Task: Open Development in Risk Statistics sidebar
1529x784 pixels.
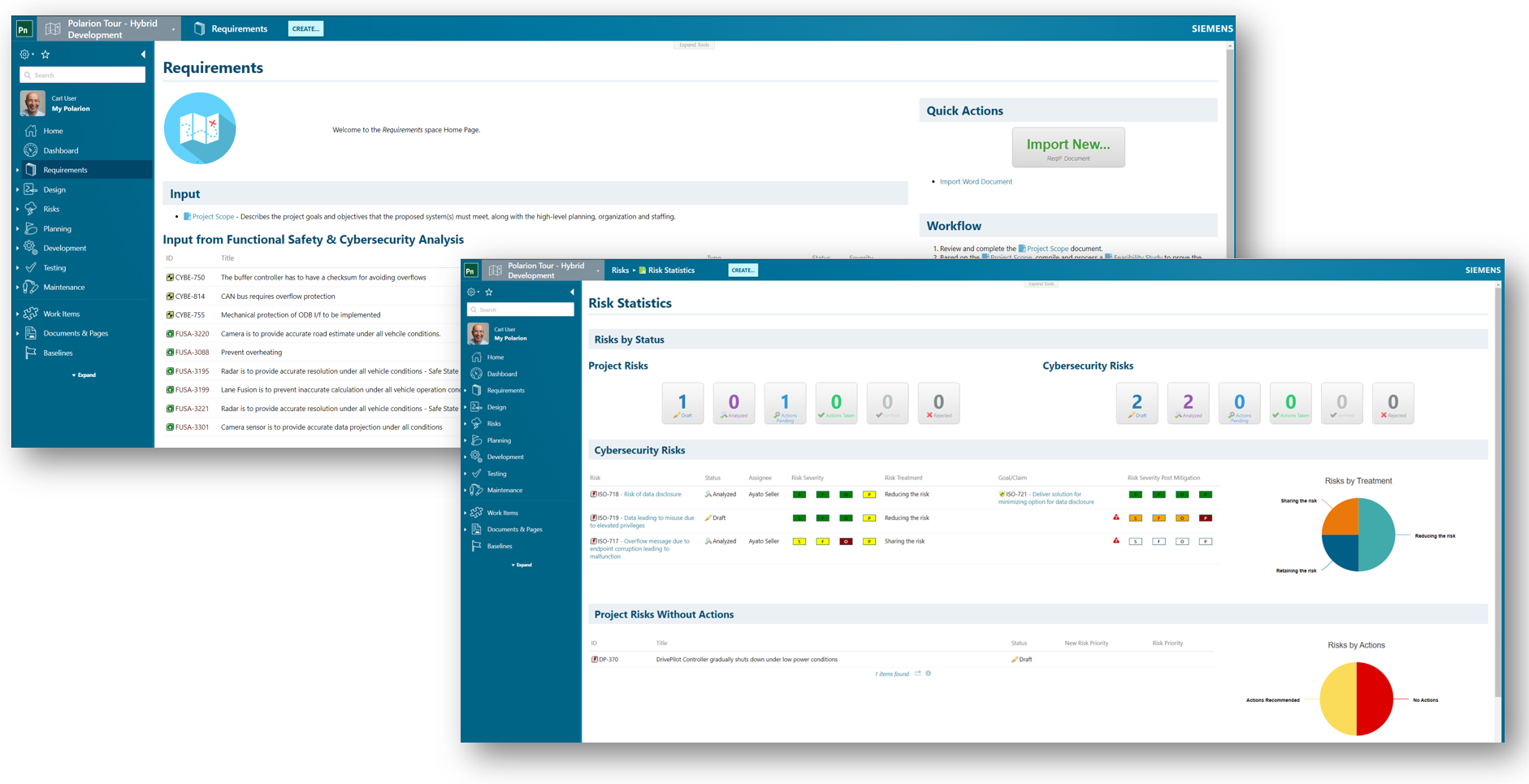Action: [505, 457]
